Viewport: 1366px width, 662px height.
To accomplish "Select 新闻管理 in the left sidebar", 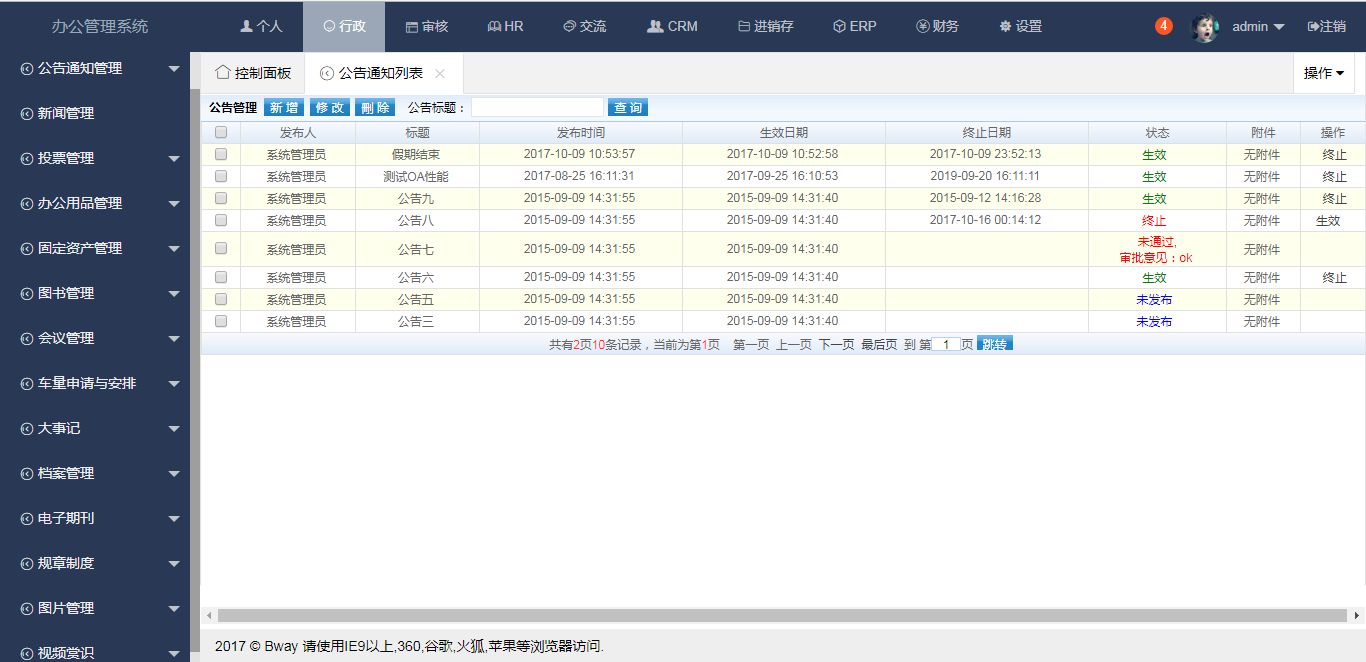I will 66,113.
